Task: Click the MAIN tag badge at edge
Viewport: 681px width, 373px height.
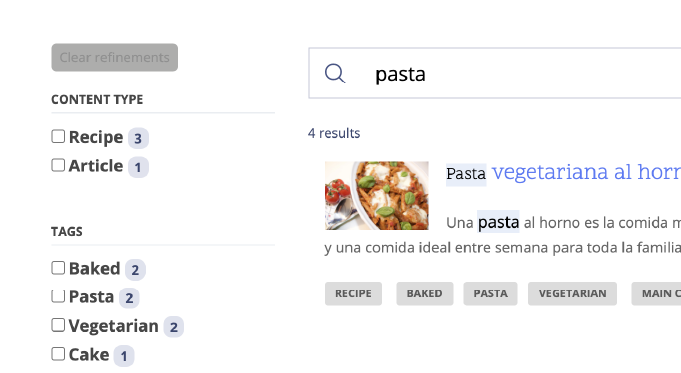Action: pos(656,294)
